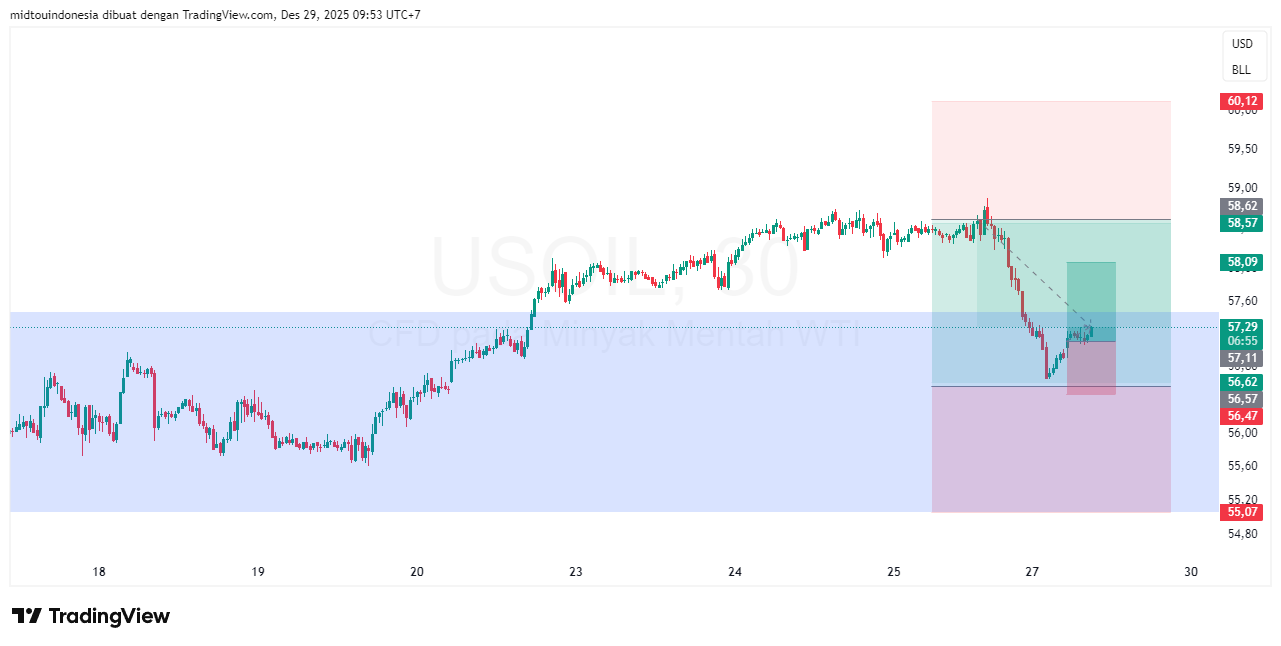The image size is (1281, 646).
Task: Click the red 56,47 price label
Action: pos(1239,415)
